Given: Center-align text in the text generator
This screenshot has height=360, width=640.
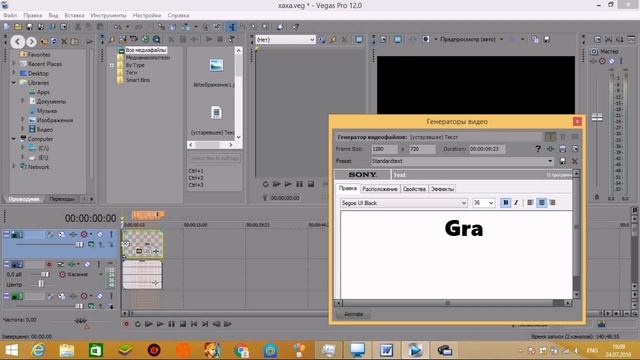Looking at the screenshot, I should 541,202.
